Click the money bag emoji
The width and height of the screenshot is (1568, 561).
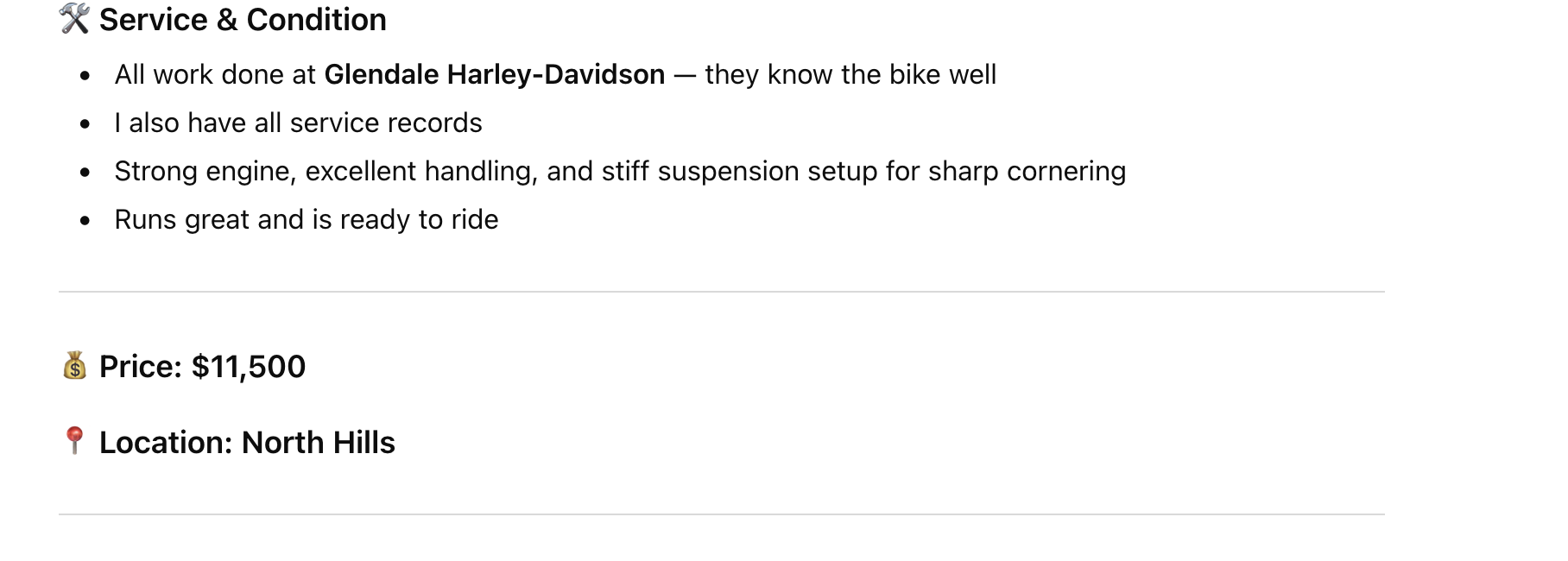click(74, 366)
